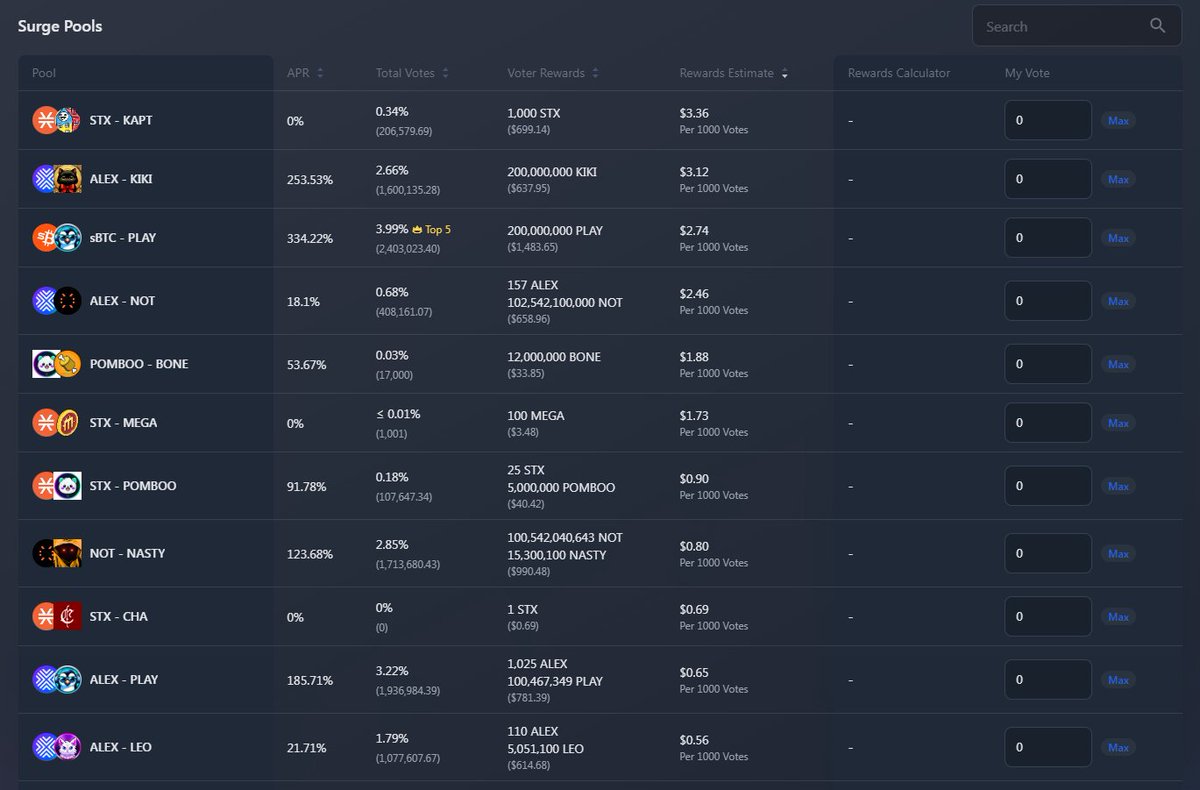This screenshot has width=1200, height=790.
Task: Click My Vote input for ALEX - KIKI
Action: pyautogui.click(x=1048, y=179)
